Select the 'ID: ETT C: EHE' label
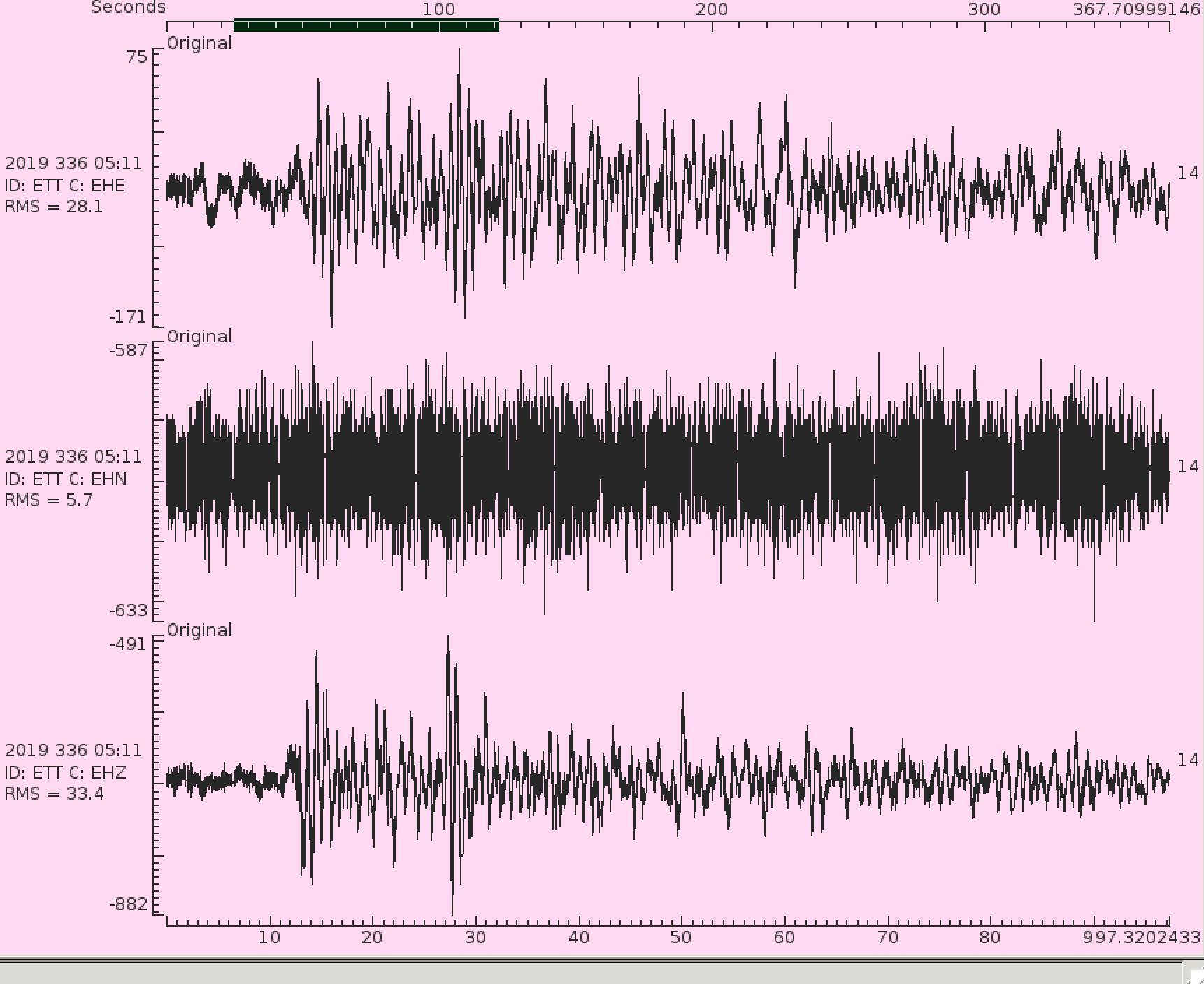 65,186
